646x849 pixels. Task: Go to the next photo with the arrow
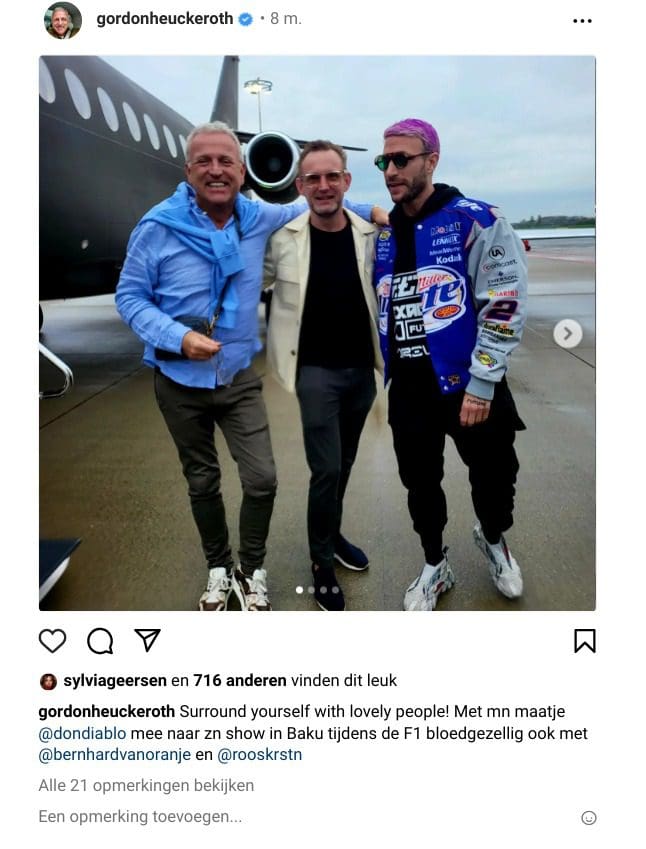pyautogui.click(x=567, y=334)
